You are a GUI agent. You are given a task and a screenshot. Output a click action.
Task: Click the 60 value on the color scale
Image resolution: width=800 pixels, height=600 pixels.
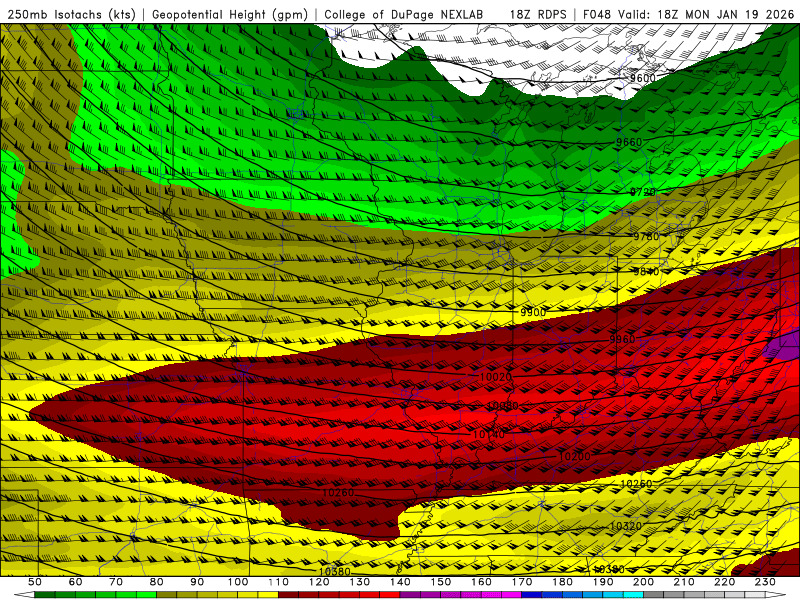click(76, 582)
